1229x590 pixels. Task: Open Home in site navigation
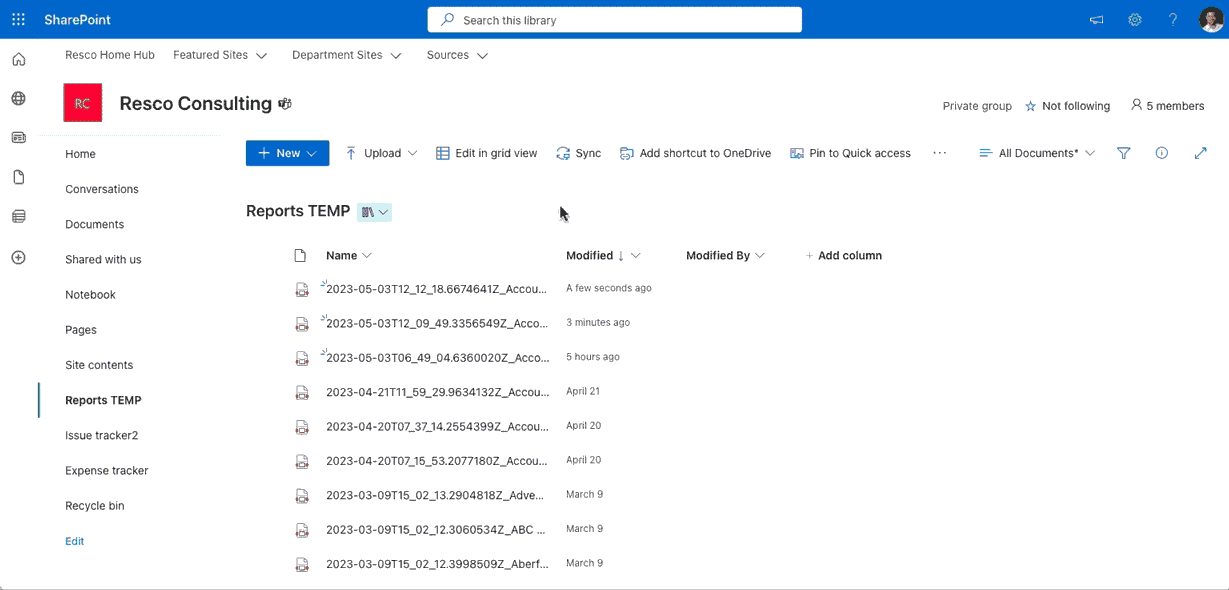click(x=80, y=154)
